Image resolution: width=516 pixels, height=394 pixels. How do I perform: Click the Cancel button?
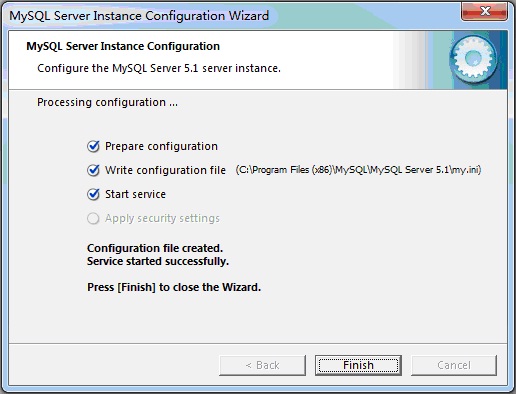pos(454,365)
